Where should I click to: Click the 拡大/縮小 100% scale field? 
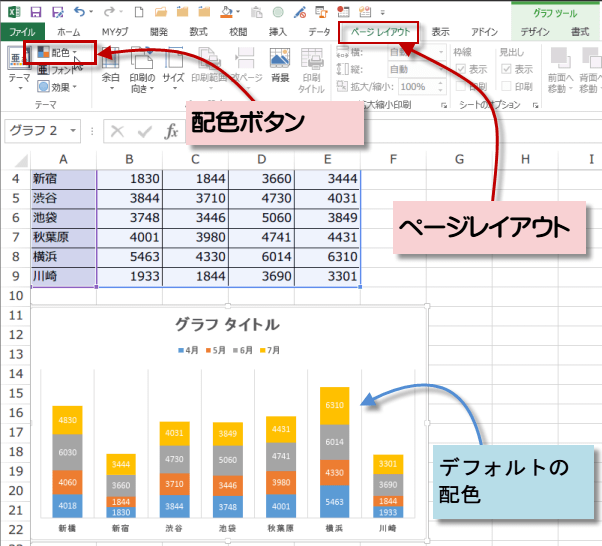pyautogui.click(x=422, y=87)
